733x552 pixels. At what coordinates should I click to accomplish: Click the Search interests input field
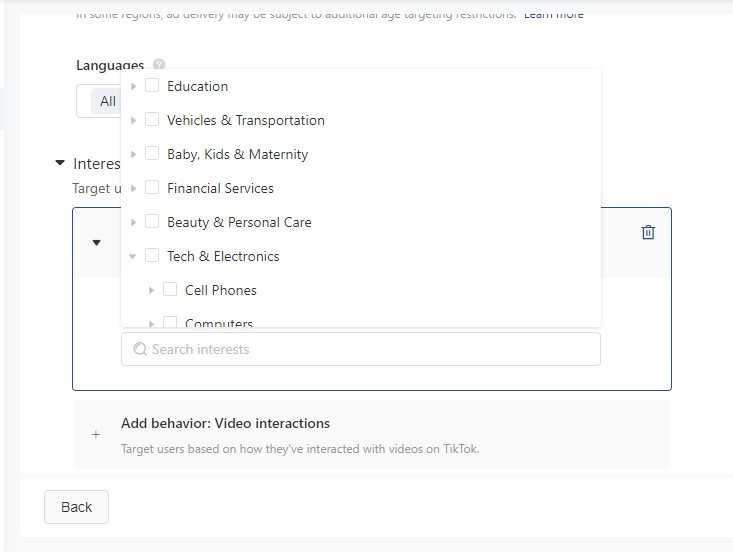370,349
